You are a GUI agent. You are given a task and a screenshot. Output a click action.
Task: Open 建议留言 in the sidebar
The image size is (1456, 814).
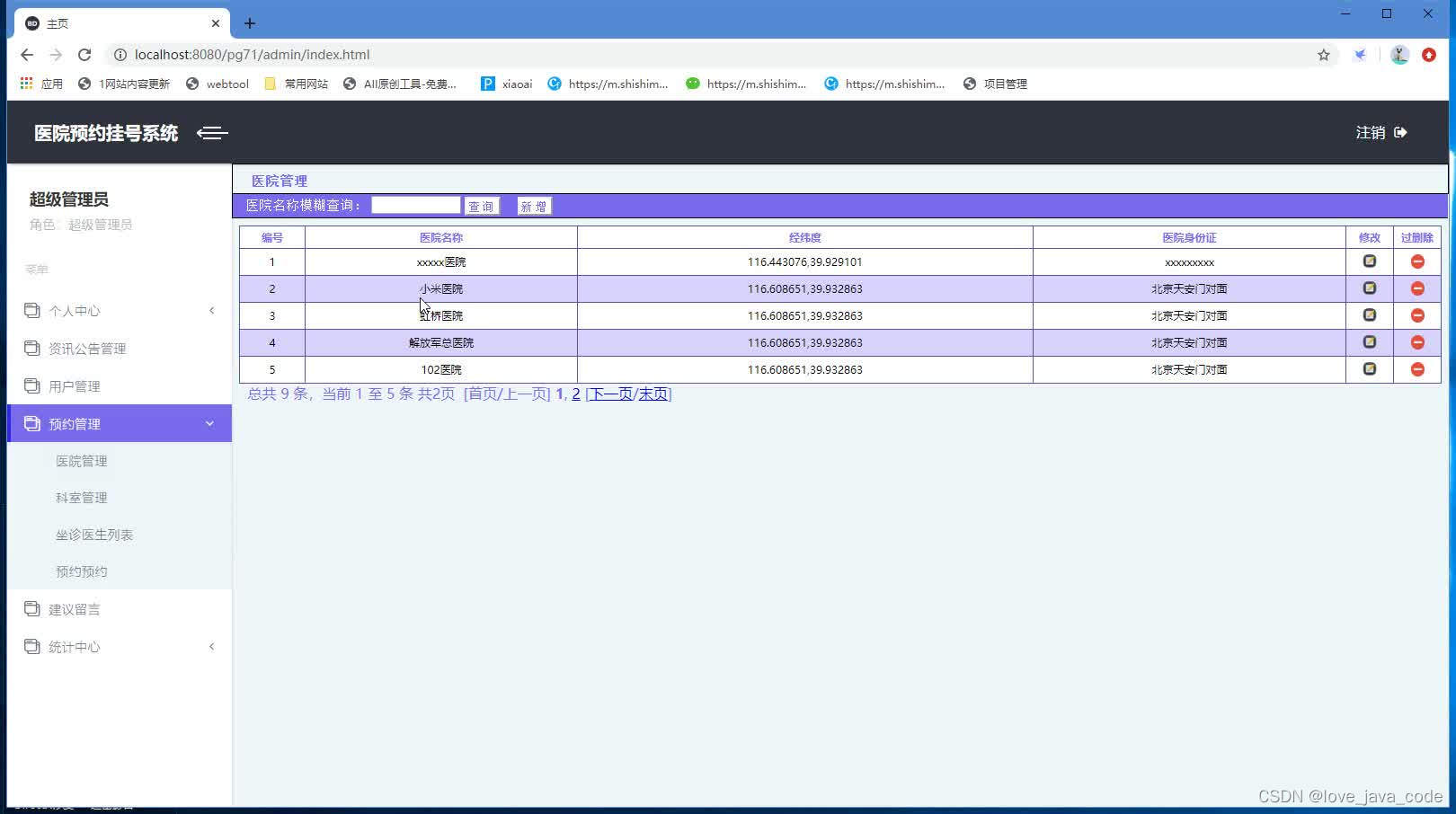pyautogui.click(x=120, y=609)
